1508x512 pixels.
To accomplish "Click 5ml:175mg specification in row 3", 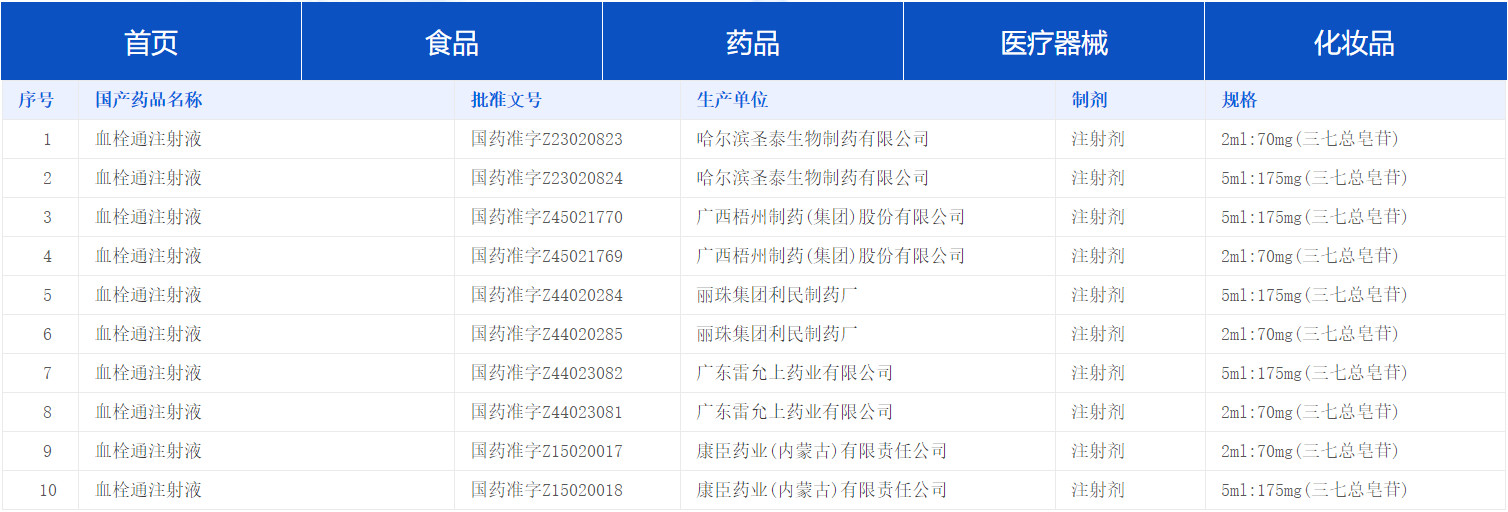I will [x=1314, y=217].
